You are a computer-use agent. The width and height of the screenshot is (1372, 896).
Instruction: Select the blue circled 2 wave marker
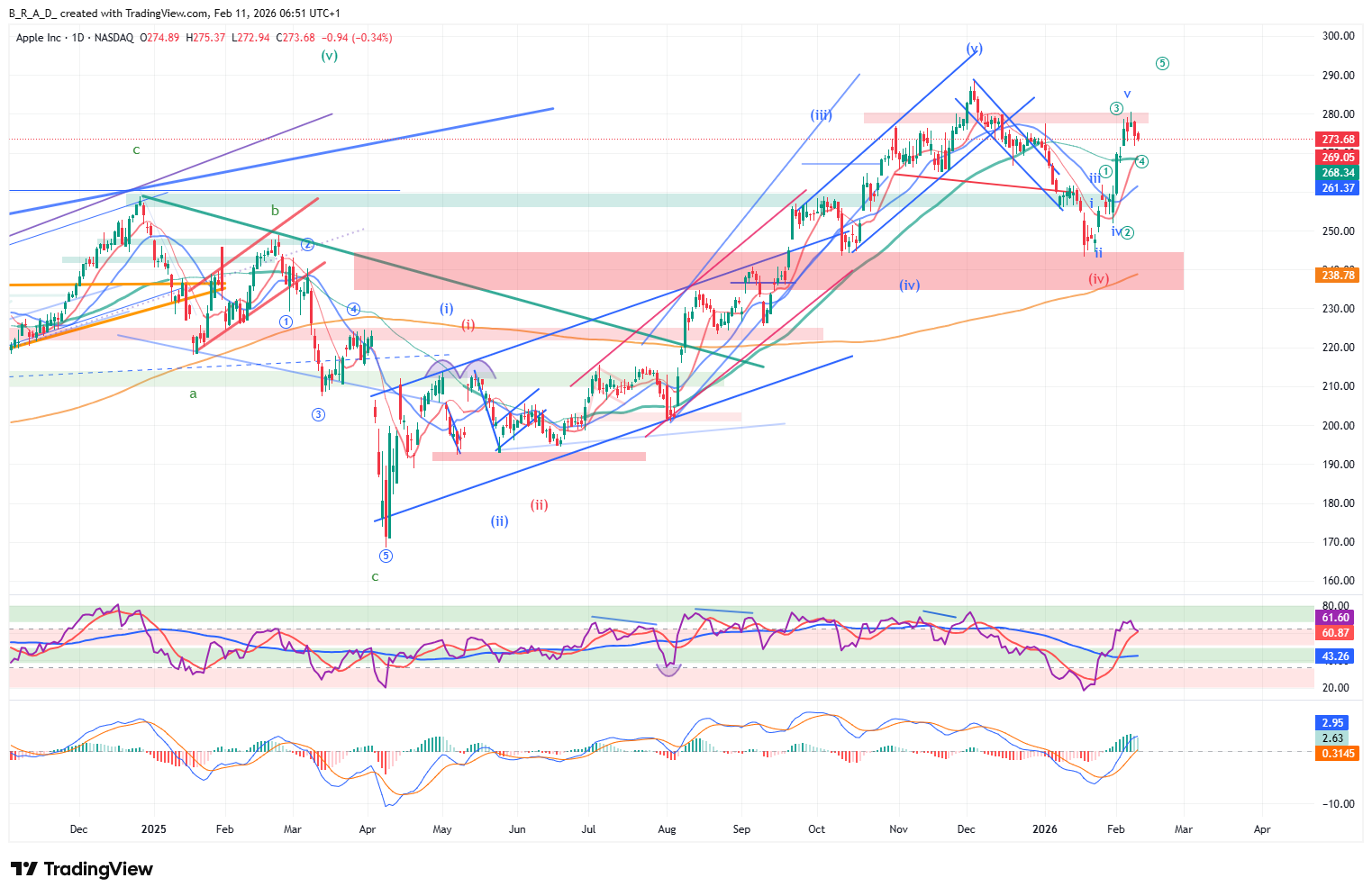pos(307,244)
